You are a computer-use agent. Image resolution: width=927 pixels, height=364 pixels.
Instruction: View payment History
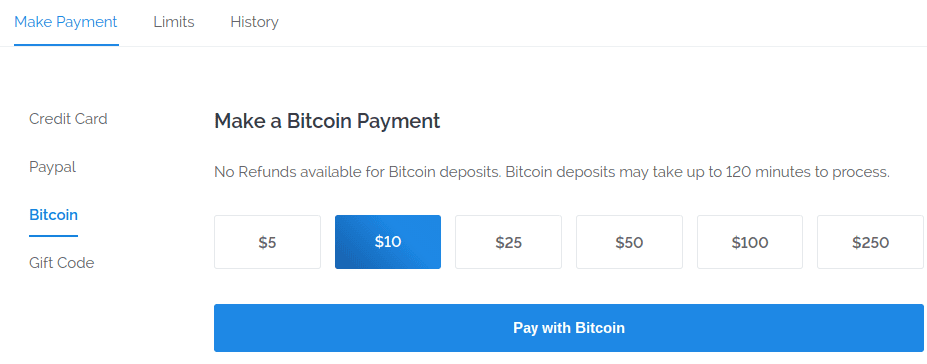click(x=254, y=22)
